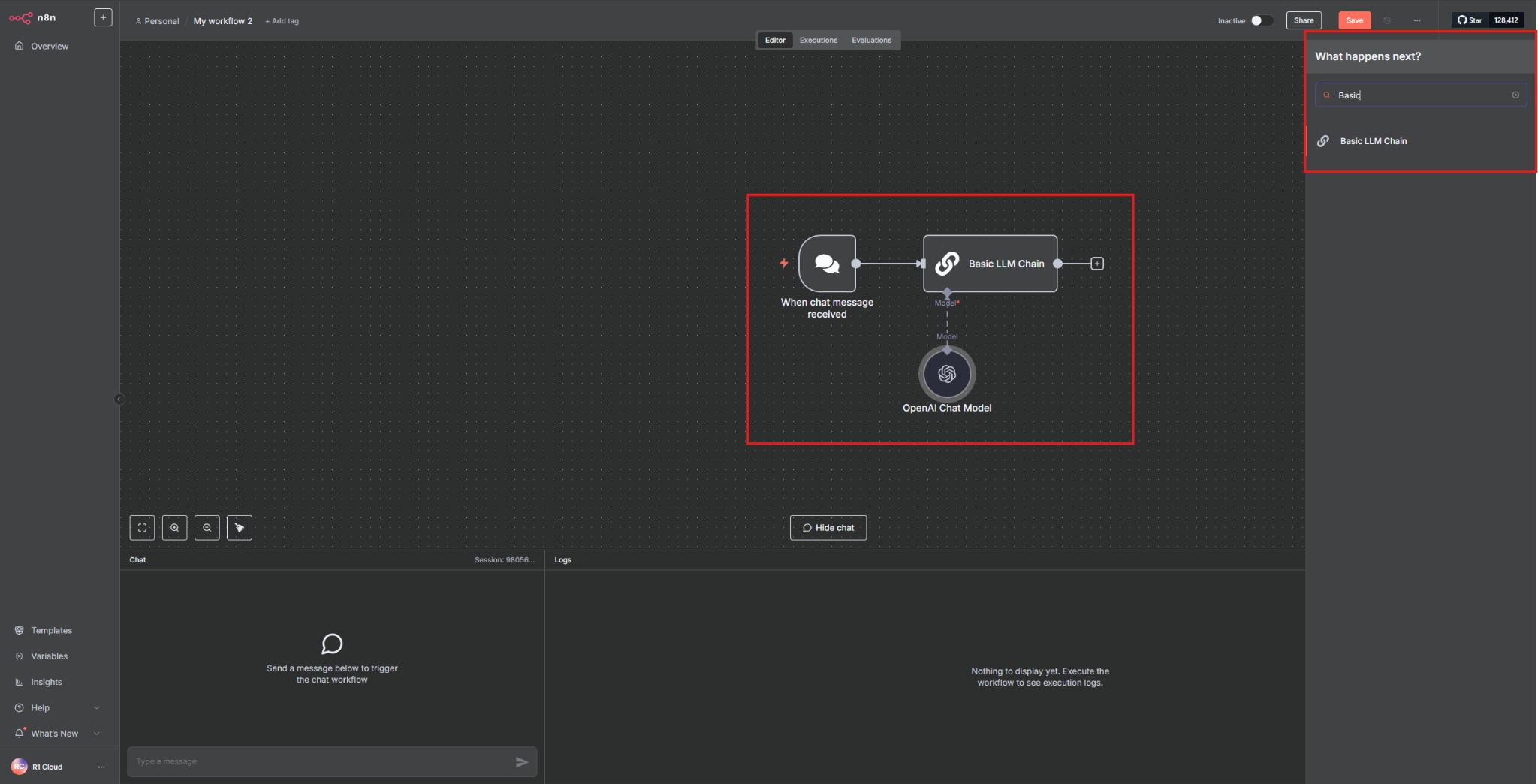Viewport: 1538px width, 784px height.
Task: Click the Share button
Action: (1304, 20)
